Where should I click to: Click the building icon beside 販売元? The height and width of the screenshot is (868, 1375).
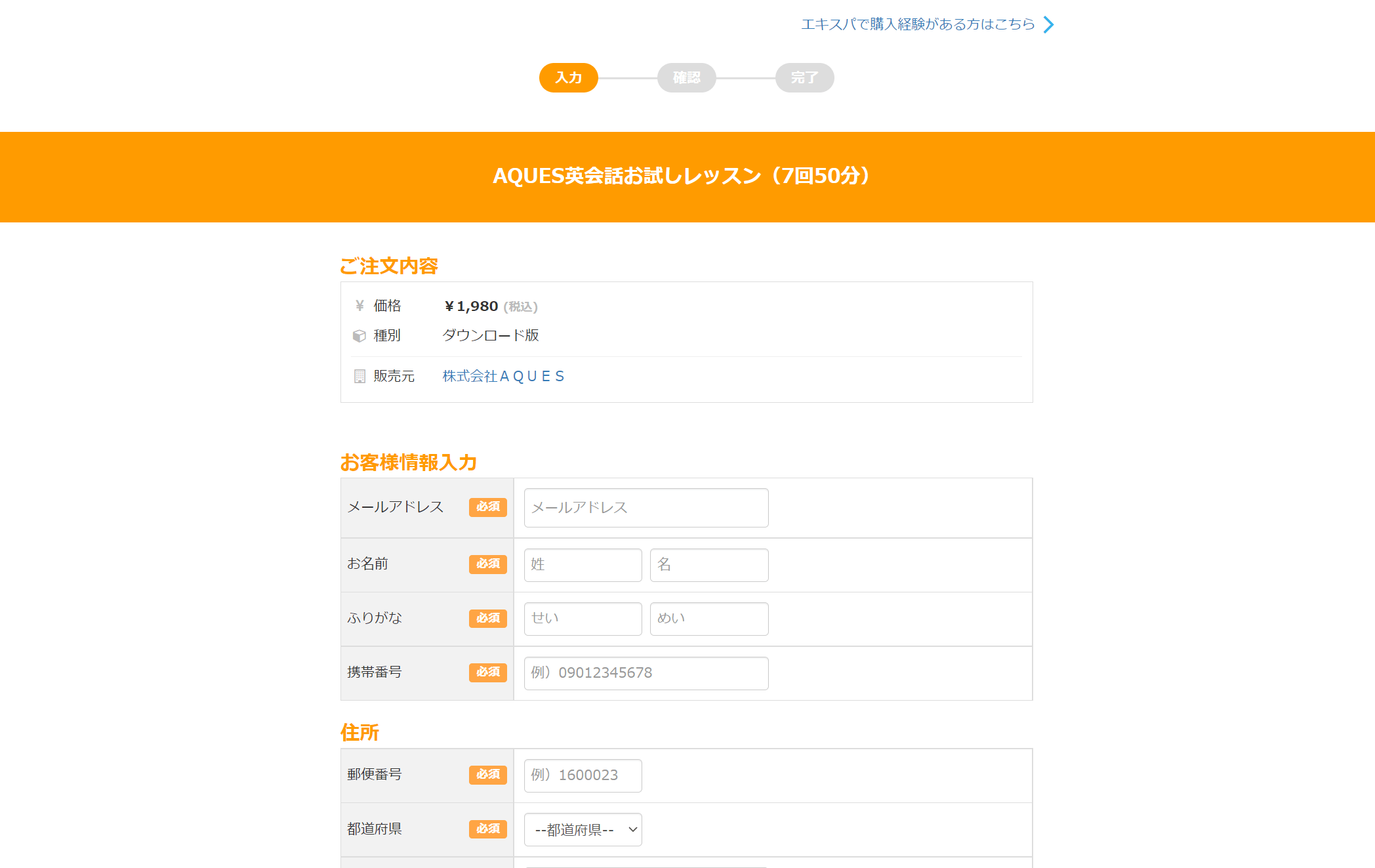pos(359,377)
